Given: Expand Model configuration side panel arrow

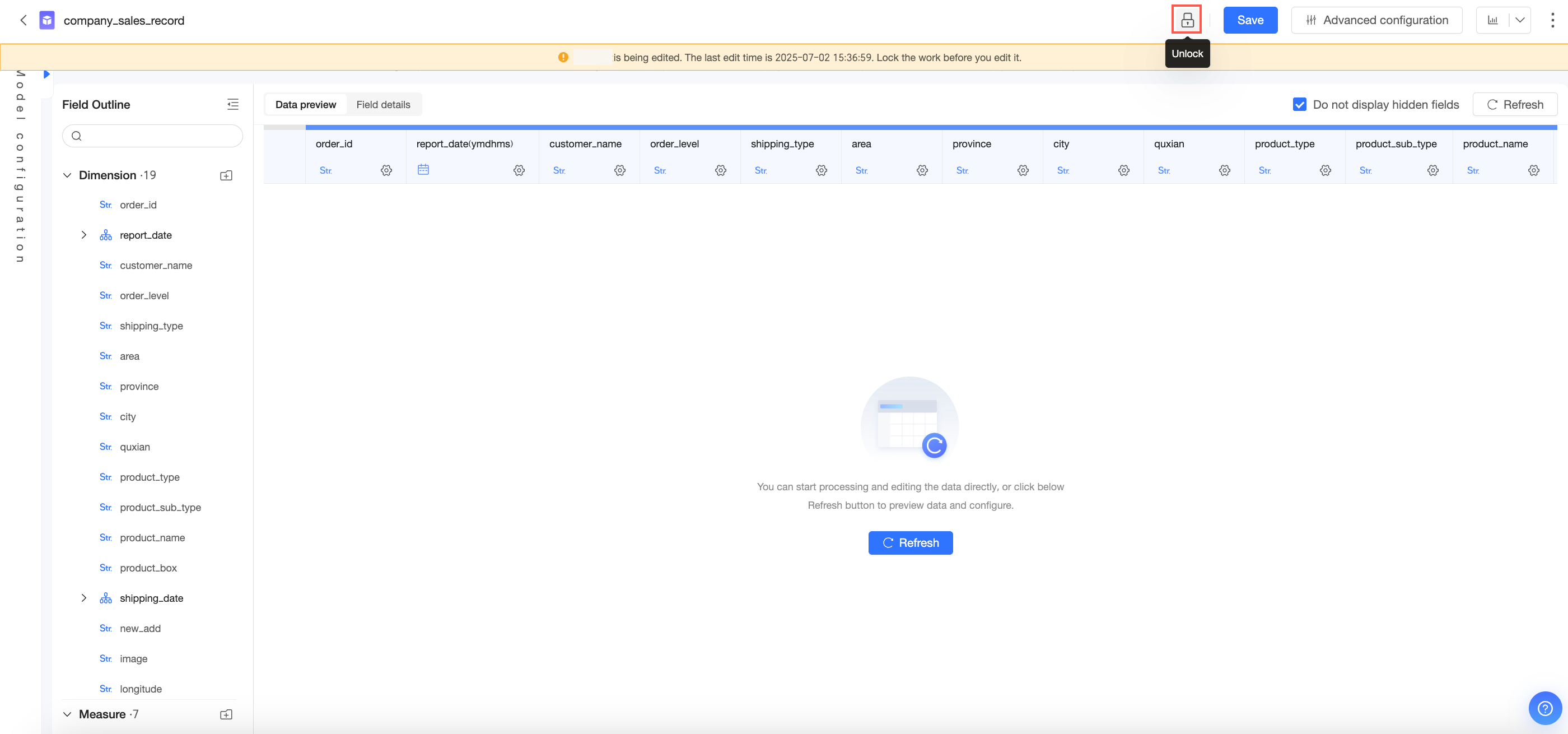Looking at the screenshot, I should [x=46, y=75].
